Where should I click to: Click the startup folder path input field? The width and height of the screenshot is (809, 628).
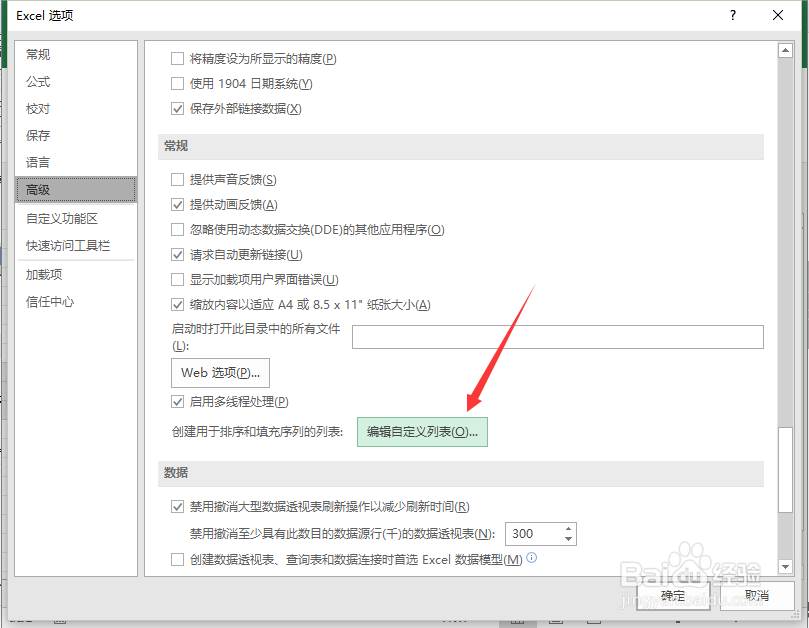tap(558, 337)
